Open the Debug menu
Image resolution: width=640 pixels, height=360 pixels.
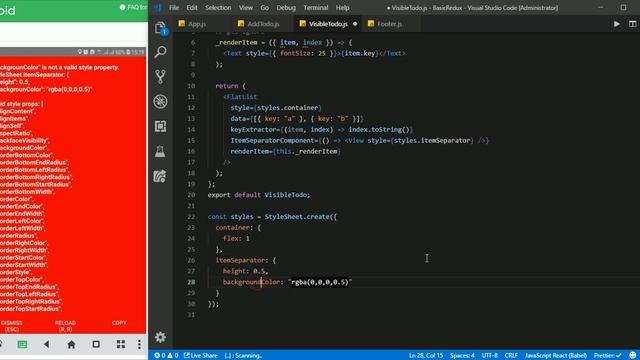click(x=286, y=8)
